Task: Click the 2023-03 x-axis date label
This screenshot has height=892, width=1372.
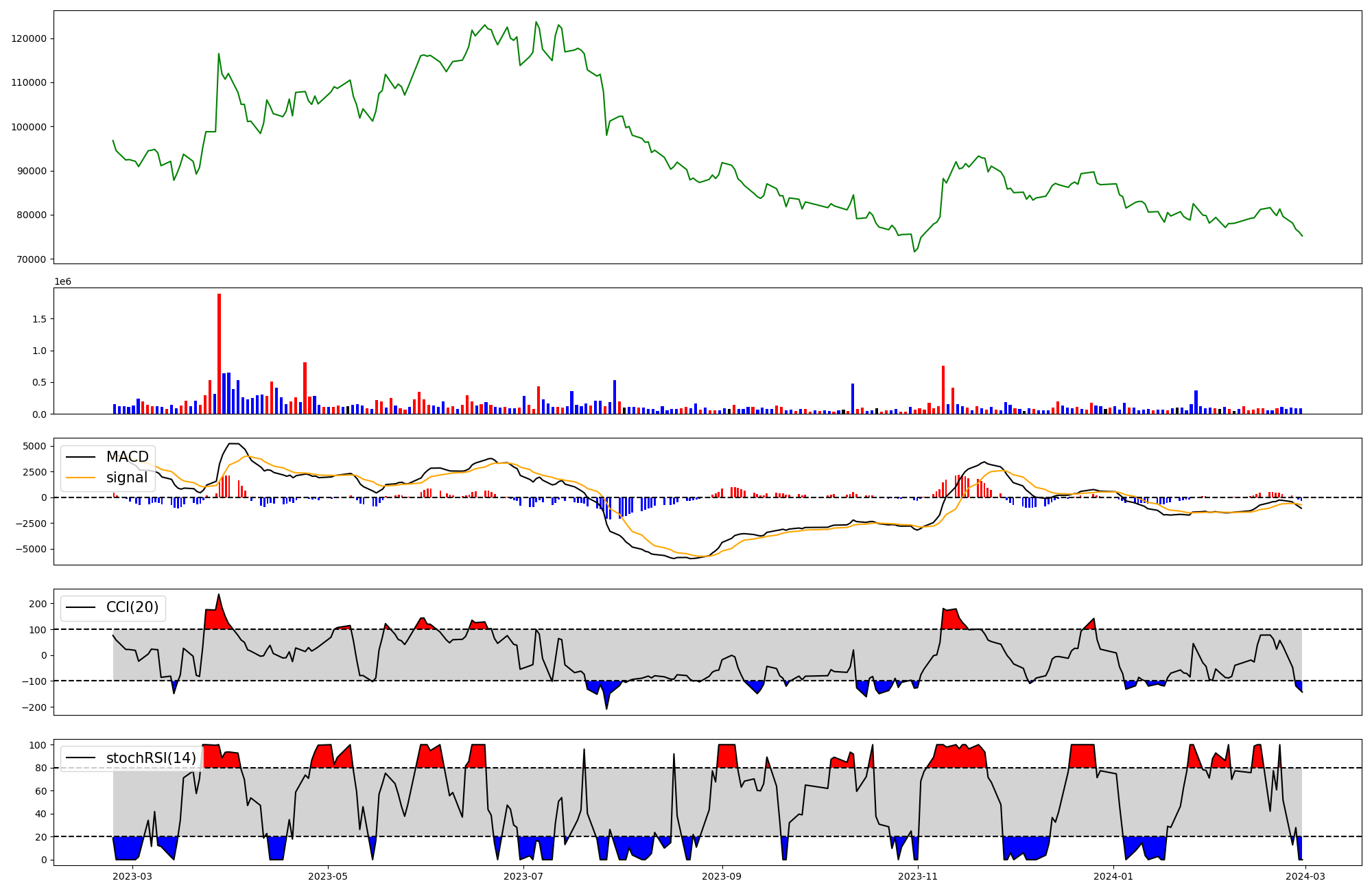Action: tap(132, 876)
